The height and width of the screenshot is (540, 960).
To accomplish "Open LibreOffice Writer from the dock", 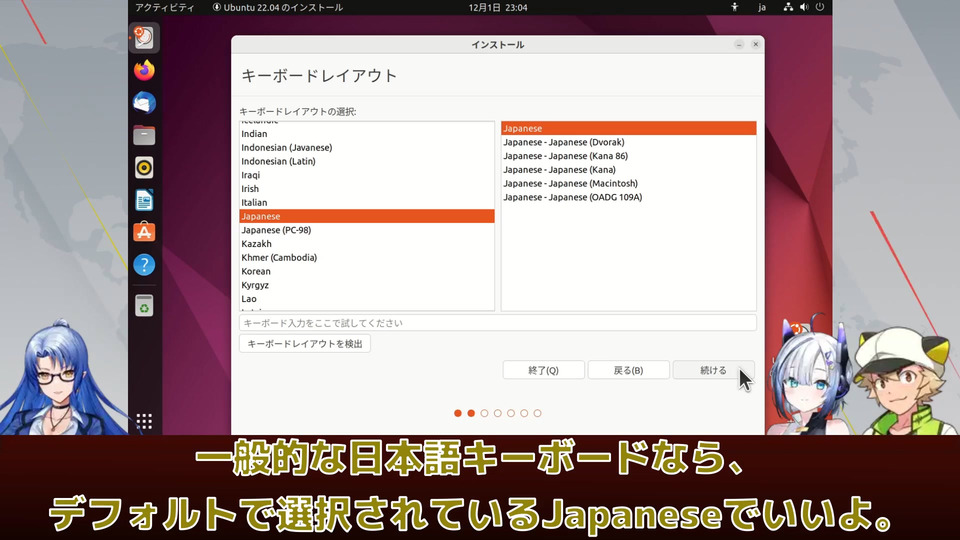I will tap(144, 200).
